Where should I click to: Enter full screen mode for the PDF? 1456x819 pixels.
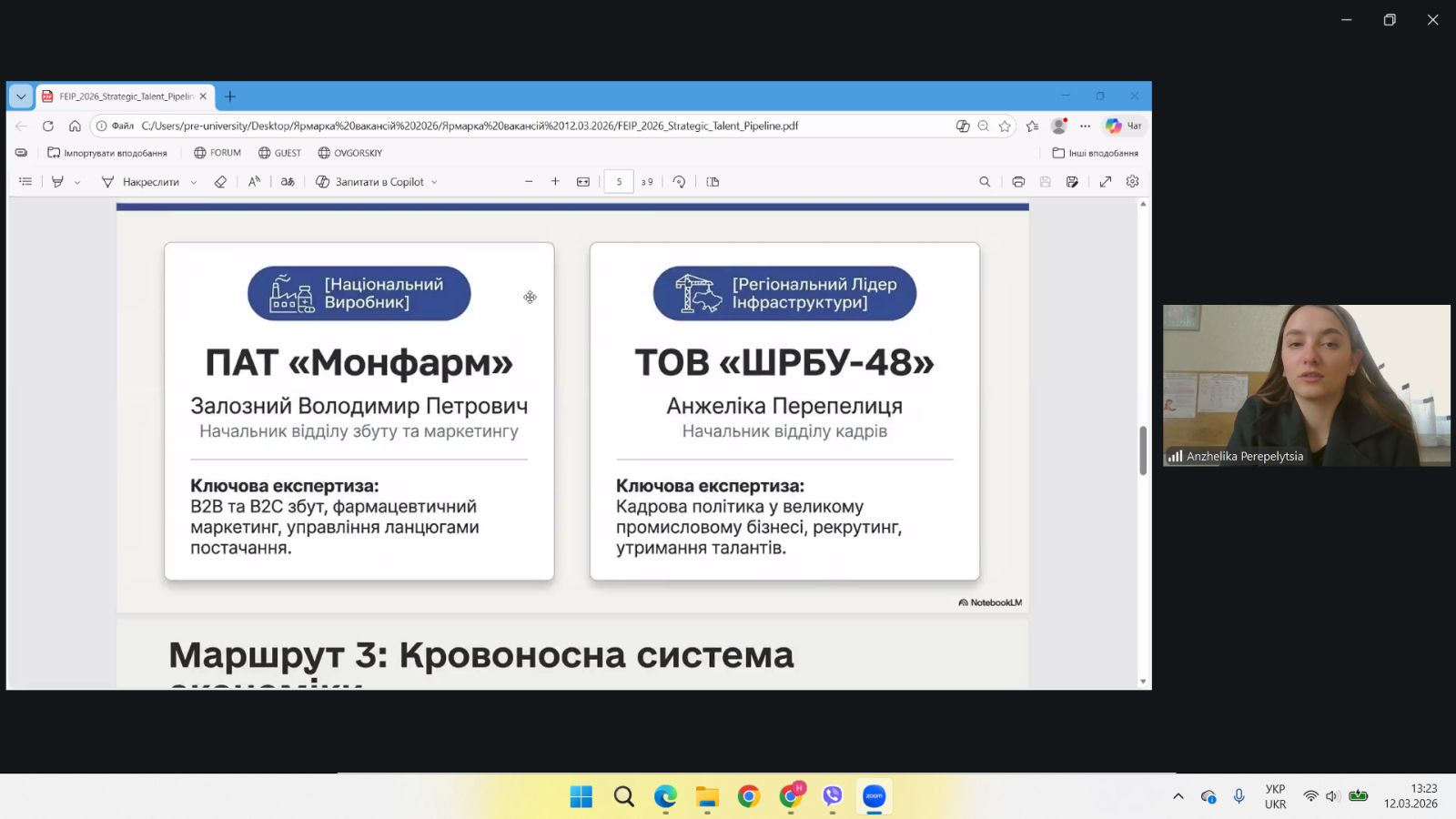pyautogui.click(x=1105, y=182)
